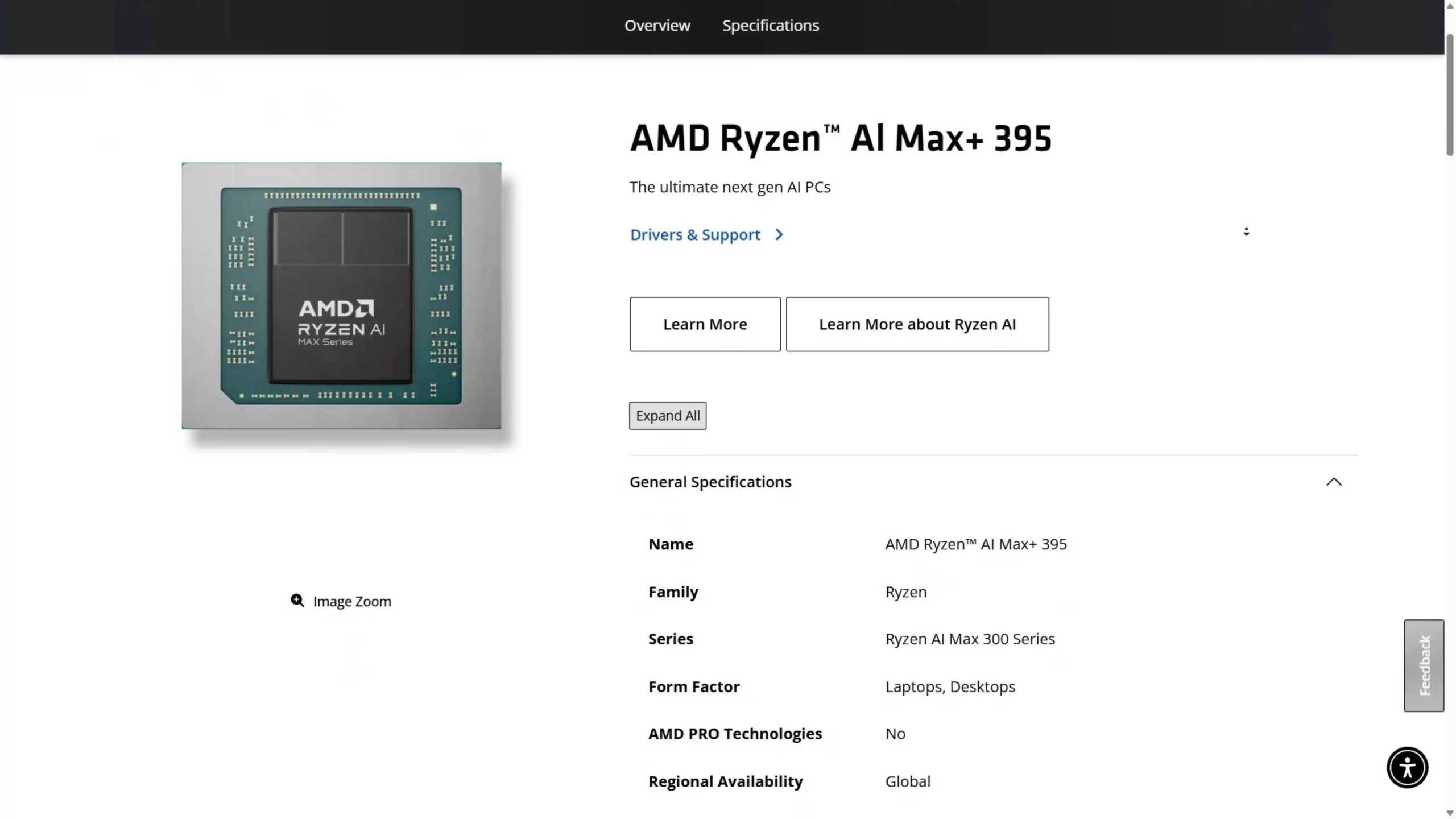Click the scrollbar down arrow
Screen dimensions: 1456x819
[1450, 813]
